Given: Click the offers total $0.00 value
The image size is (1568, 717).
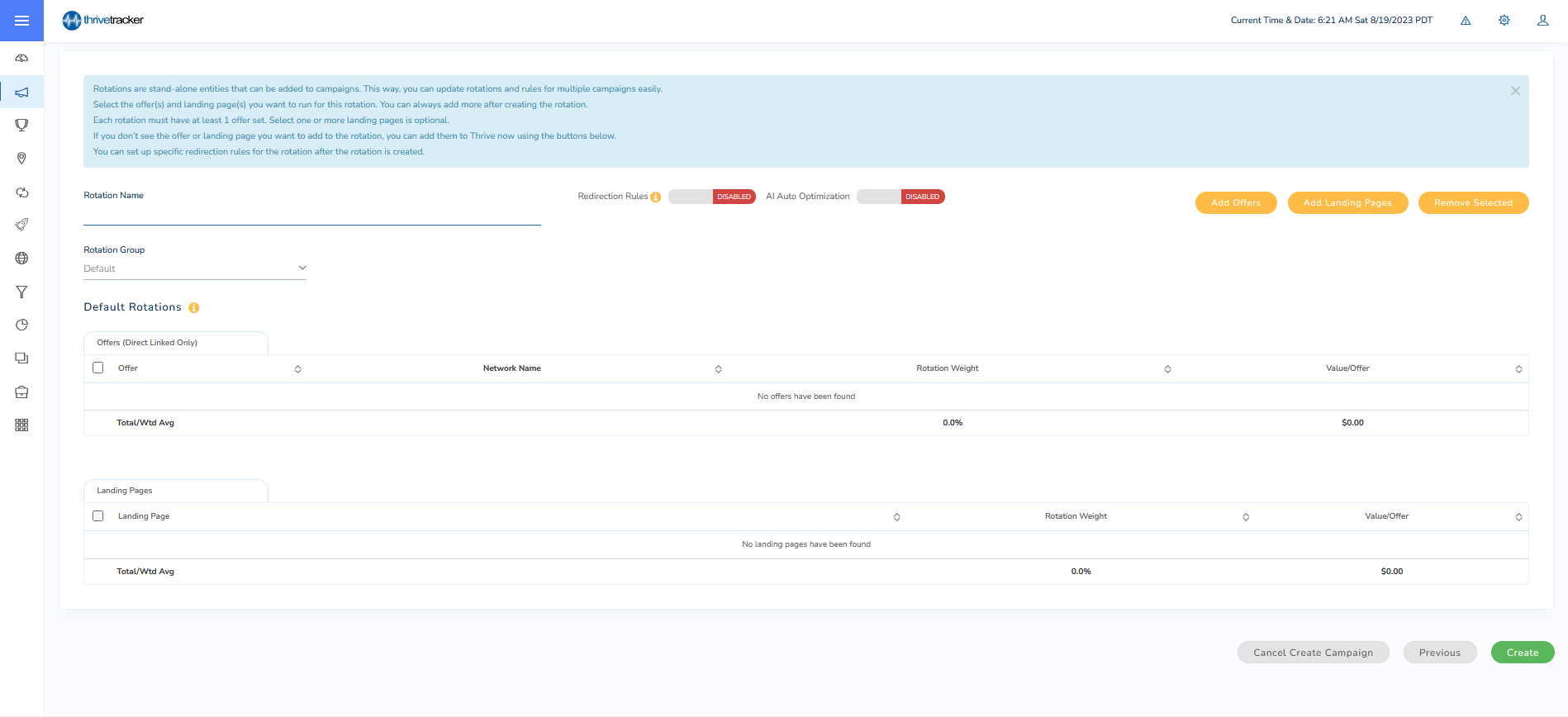Looking at the screenshot, I should (x=1352, y=423).
